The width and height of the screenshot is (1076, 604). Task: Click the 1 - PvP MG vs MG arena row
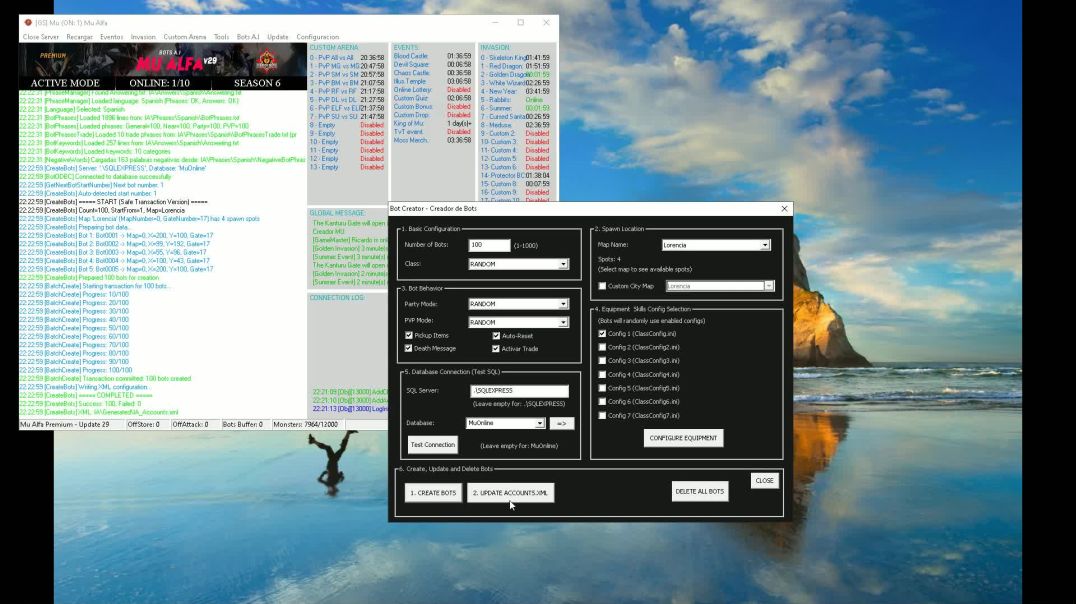tap(347, 66)
